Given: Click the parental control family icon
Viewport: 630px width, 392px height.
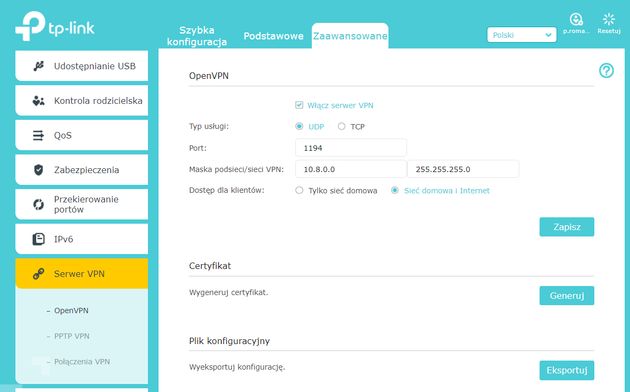Looking at the screenshot, I should 39,100.
